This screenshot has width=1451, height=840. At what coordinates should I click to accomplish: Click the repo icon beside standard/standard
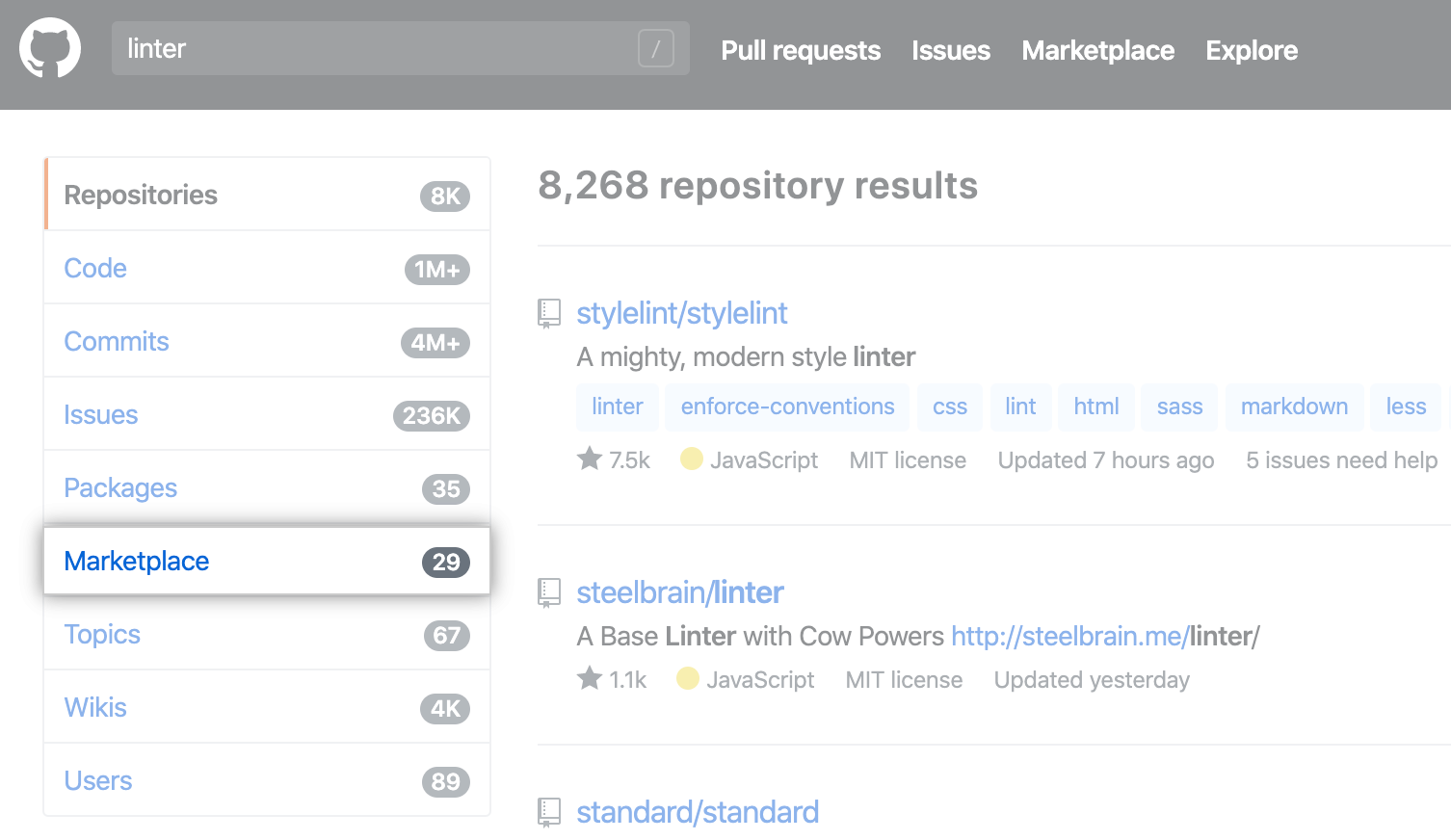point(549,812)
